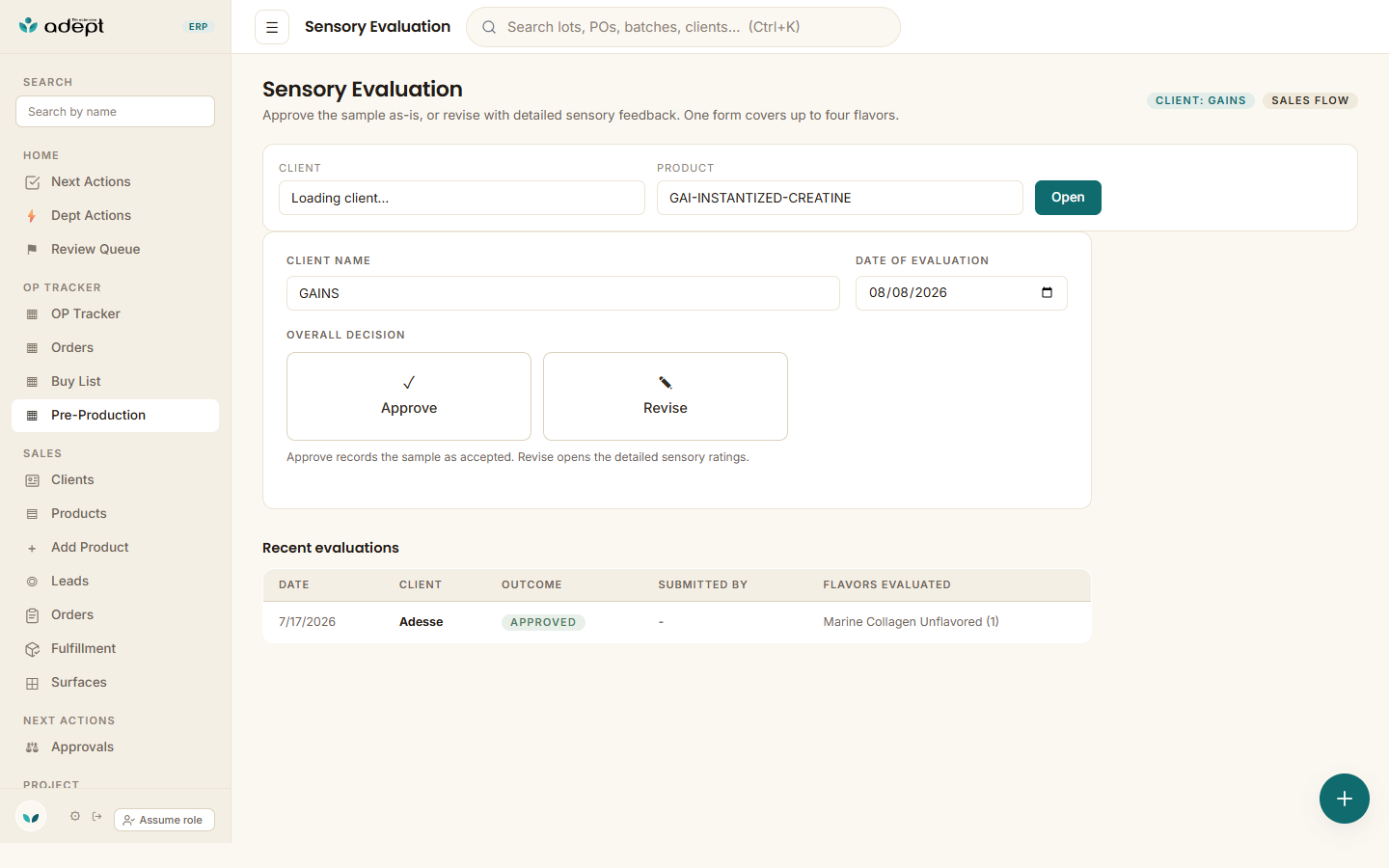Click the Review Queue flag icon
1389x868 pixels.
coord(32,250)
